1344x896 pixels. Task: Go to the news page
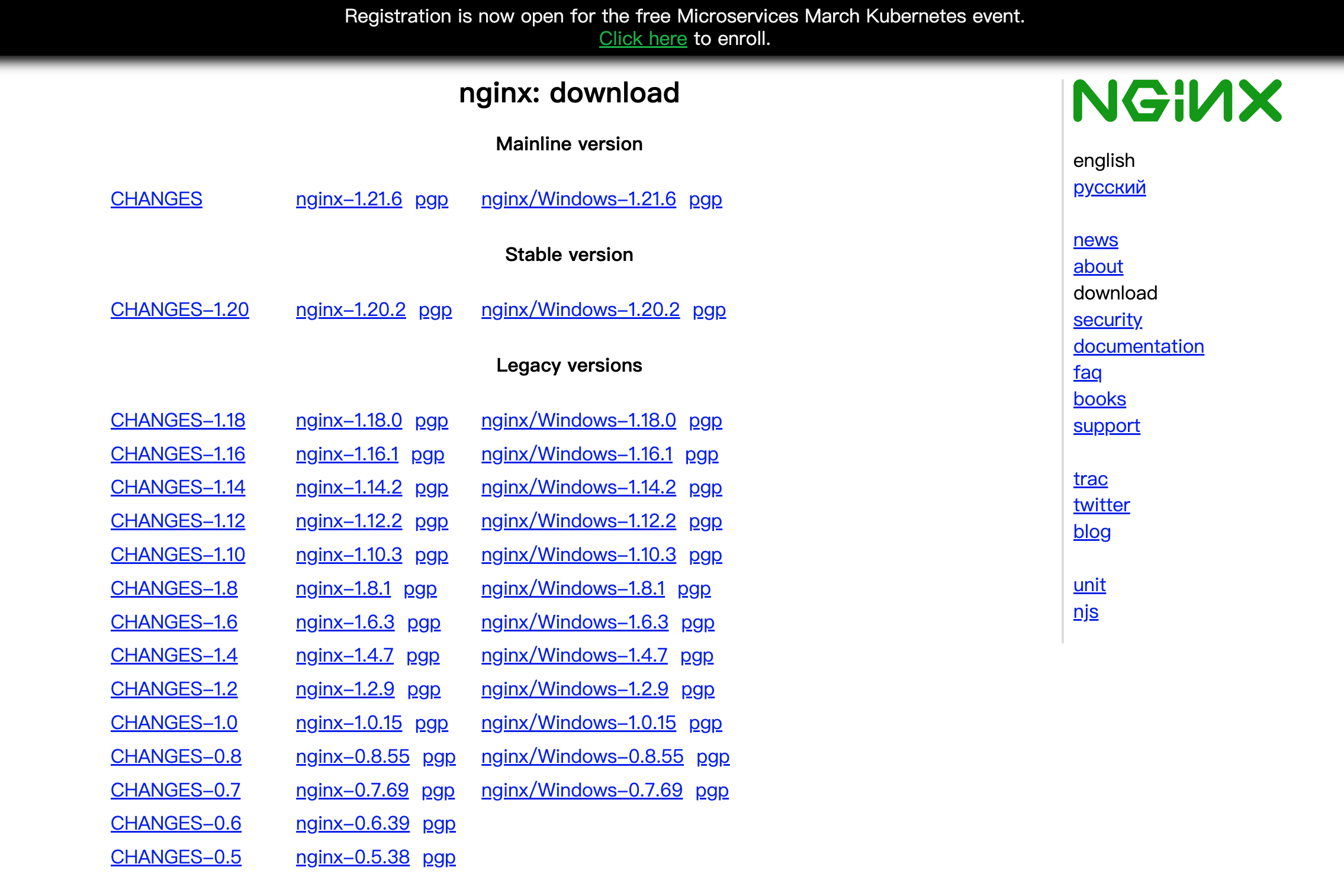click(x=1096, y=240)
